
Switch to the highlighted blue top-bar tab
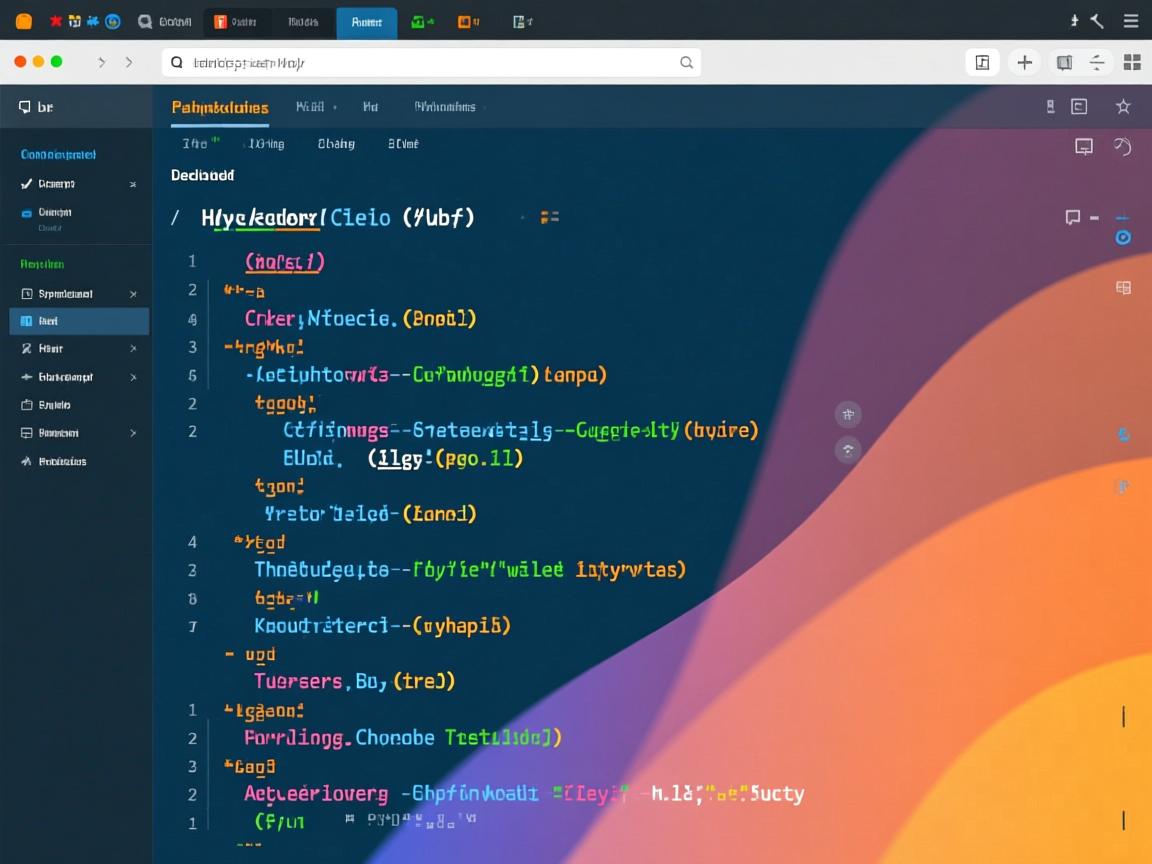point(366,22)
